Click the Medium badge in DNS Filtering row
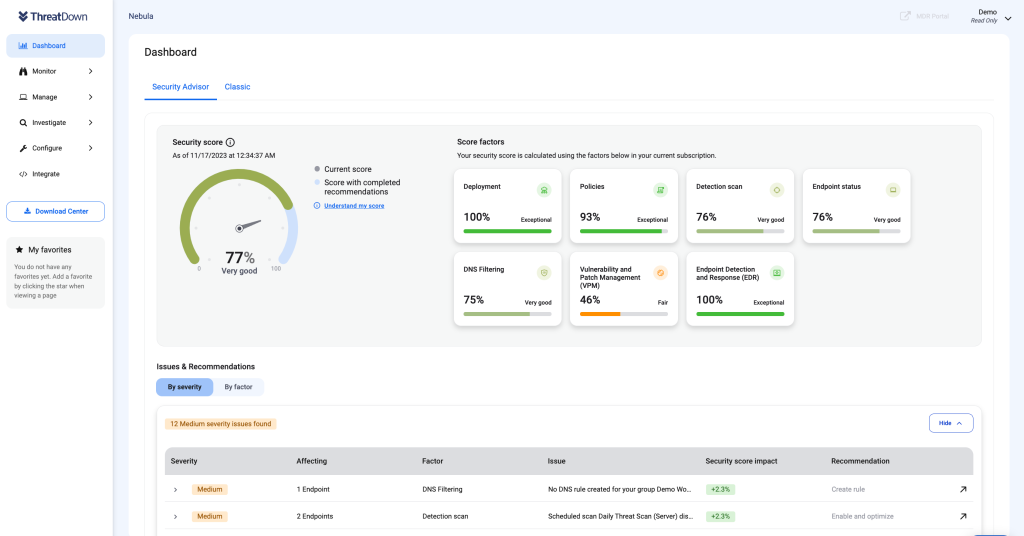Viewport: 1024px width, 536px height. pyautogui.click(x=210, y=489)
